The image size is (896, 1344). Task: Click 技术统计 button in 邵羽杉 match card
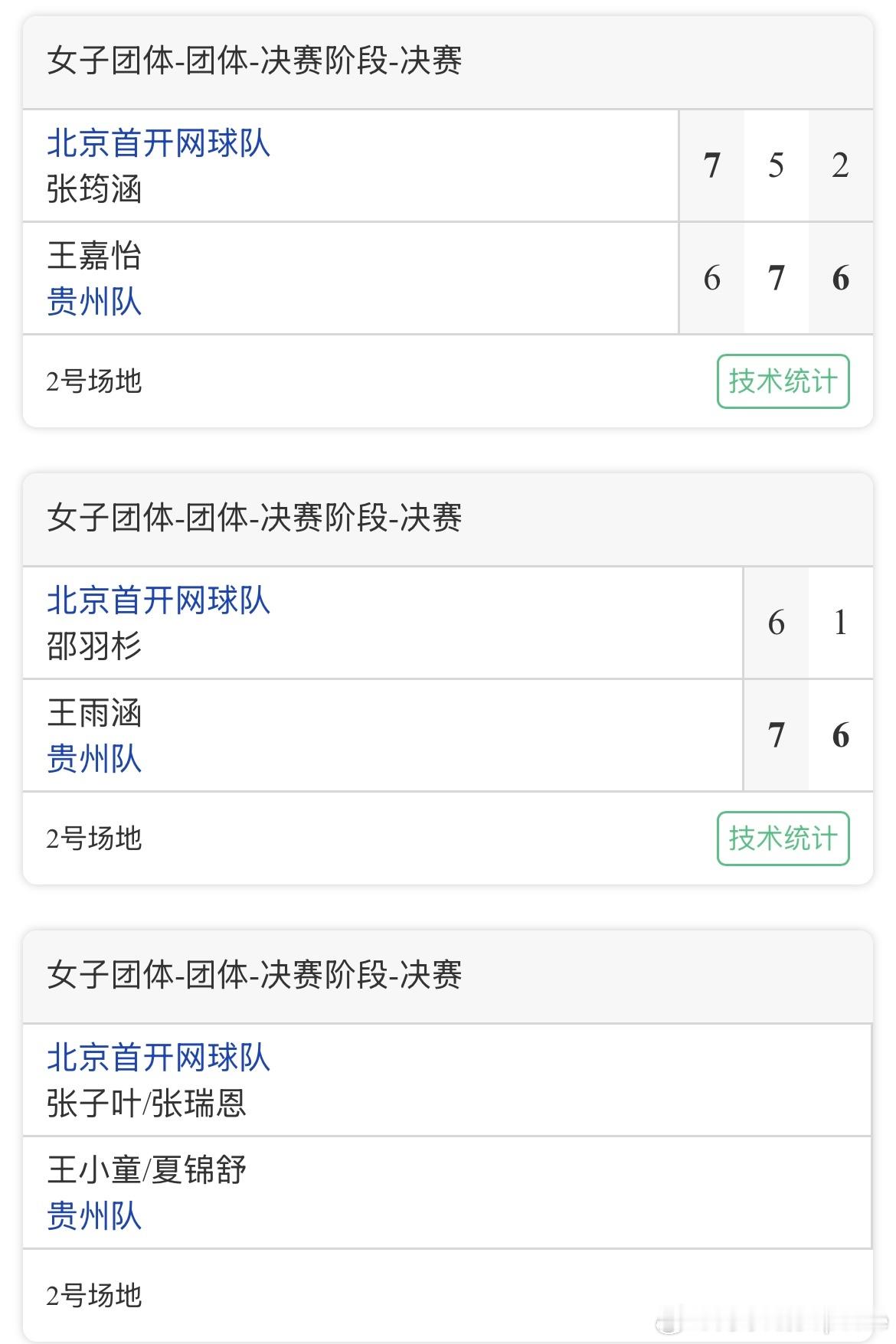(783, 838)
